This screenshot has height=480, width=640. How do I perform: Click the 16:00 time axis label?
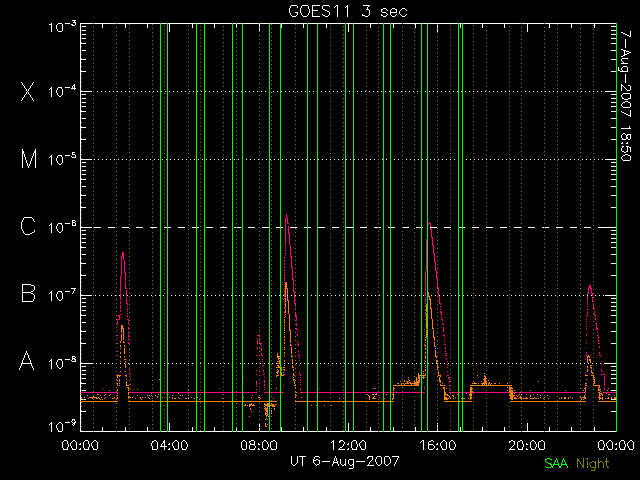pos(438,445)
